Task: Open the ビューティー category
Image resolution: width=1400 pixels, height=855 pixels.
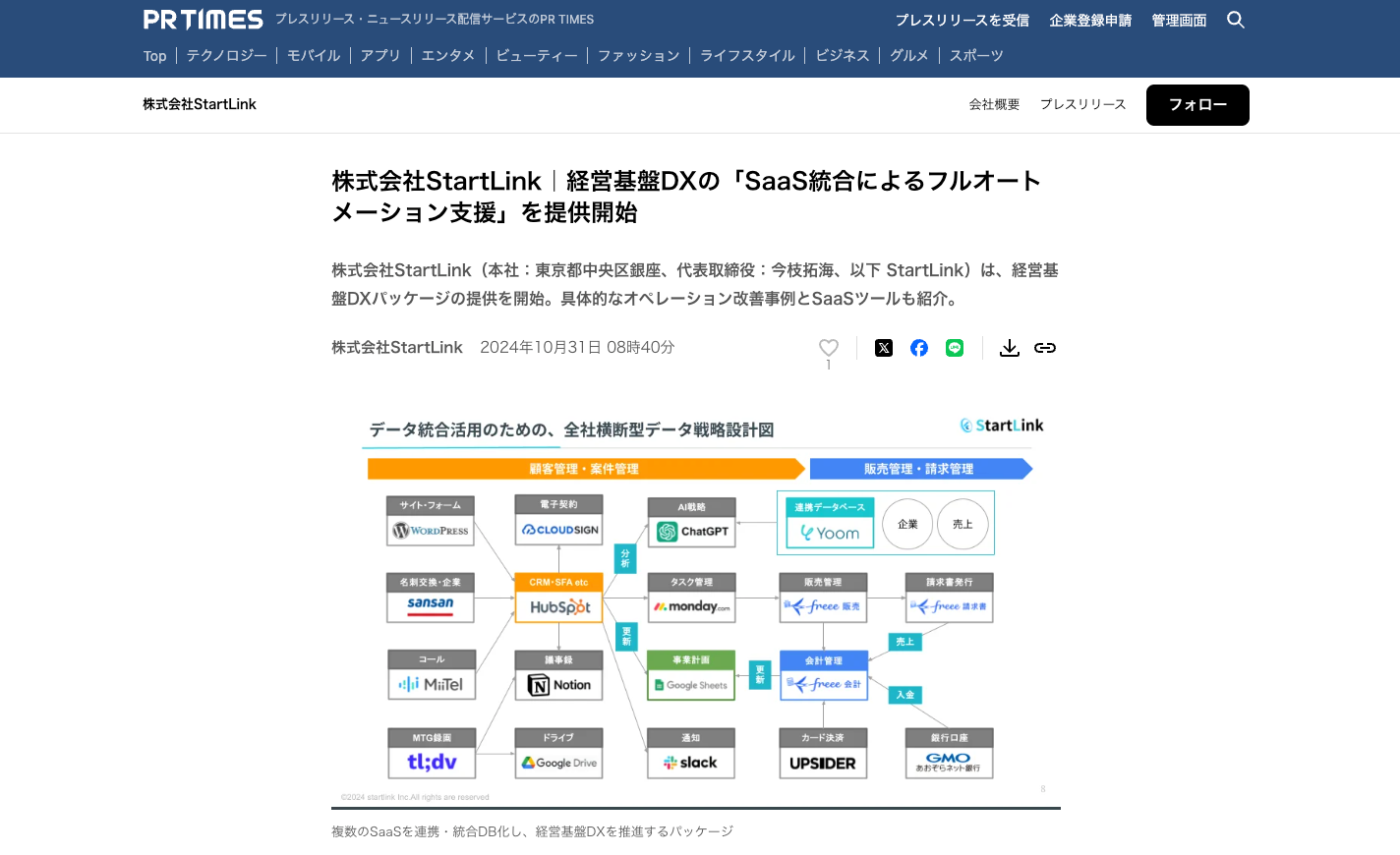Action: 537,56
